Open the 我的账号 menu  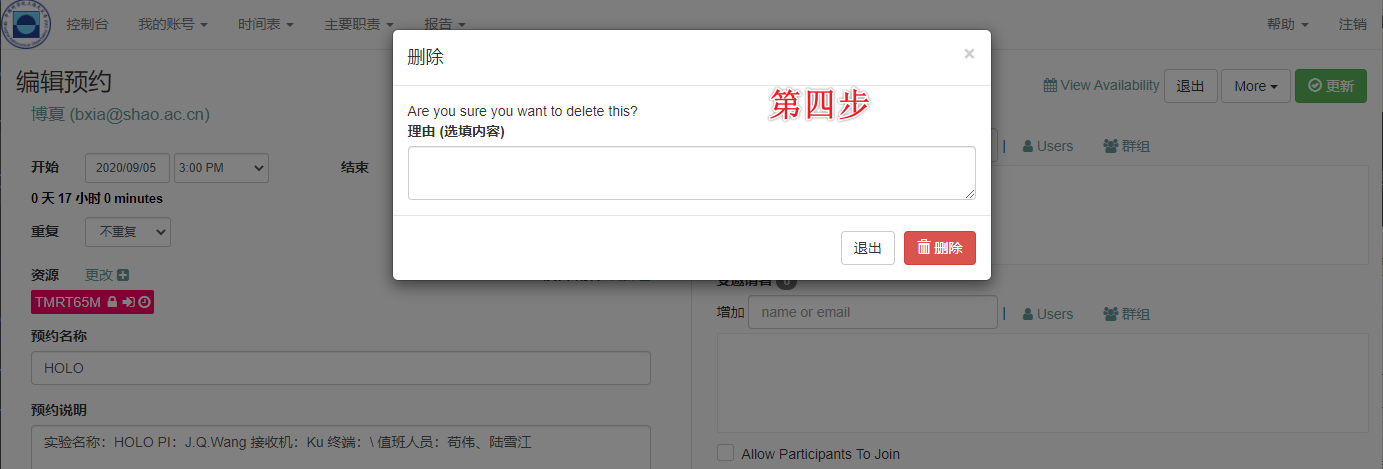[172, 24]
